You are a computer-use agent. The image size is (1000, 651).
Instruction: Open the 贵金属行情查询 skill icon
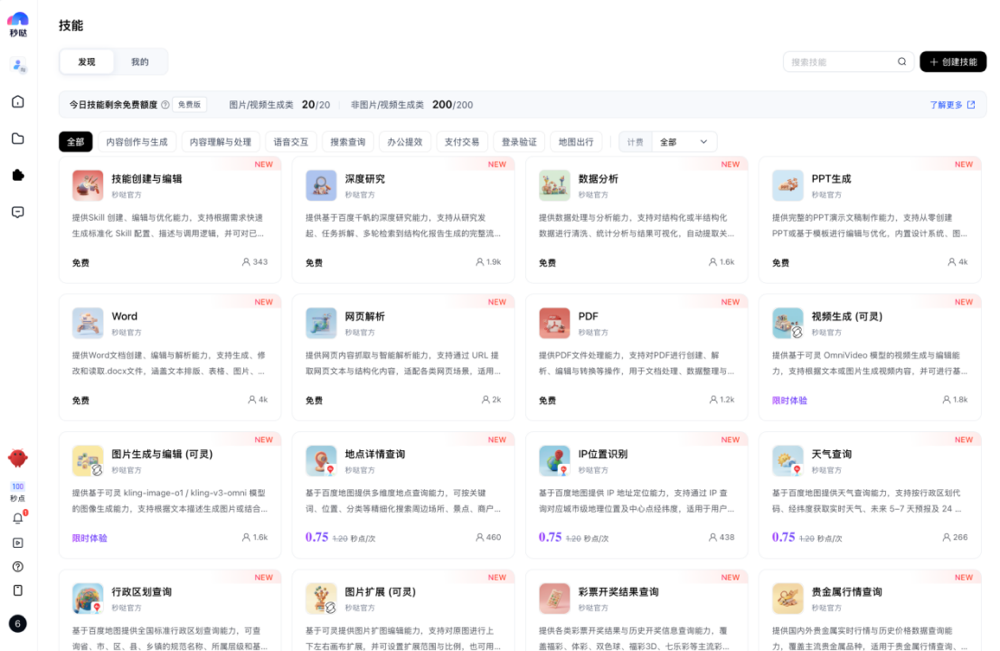788,598
